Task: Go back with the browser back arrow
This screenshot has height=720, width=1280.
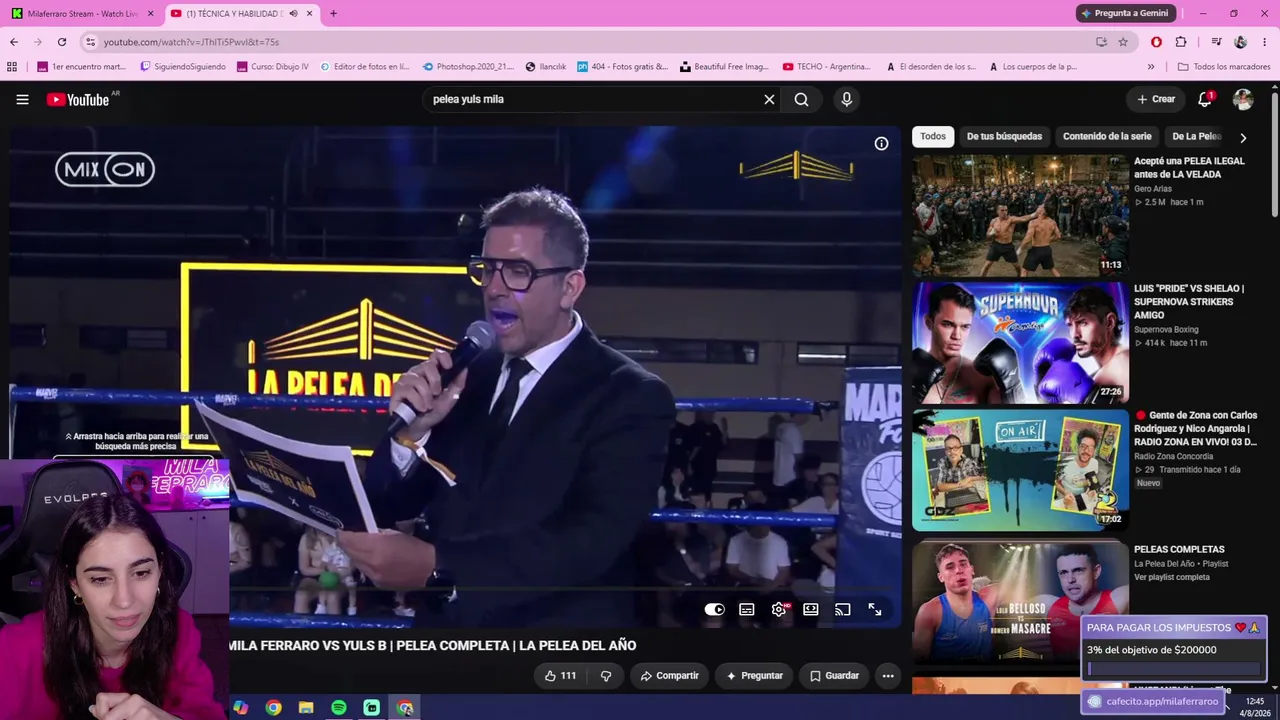Action: (x=14, y=42)
